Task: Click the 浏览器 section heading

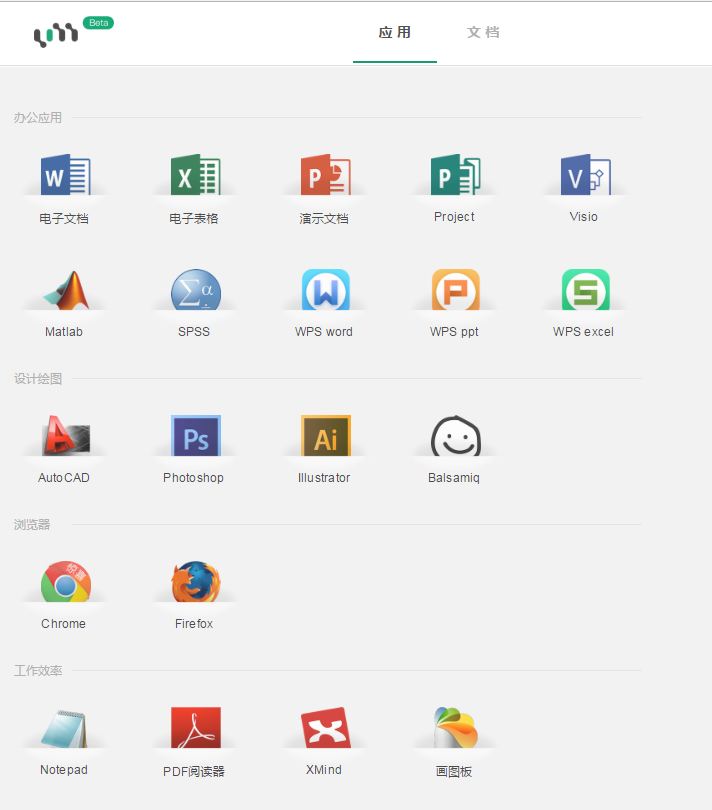Action: point(32,525)
